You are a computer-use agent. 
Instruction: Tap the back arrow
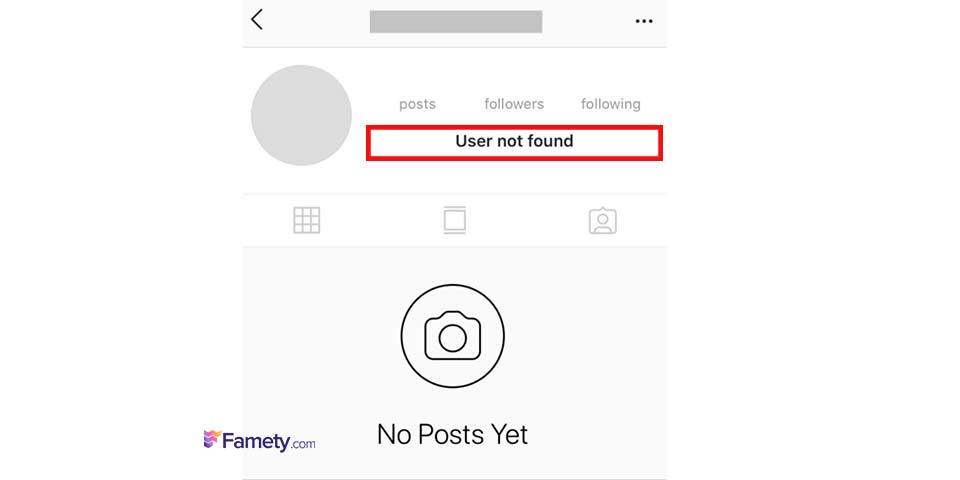click(257, 20)
